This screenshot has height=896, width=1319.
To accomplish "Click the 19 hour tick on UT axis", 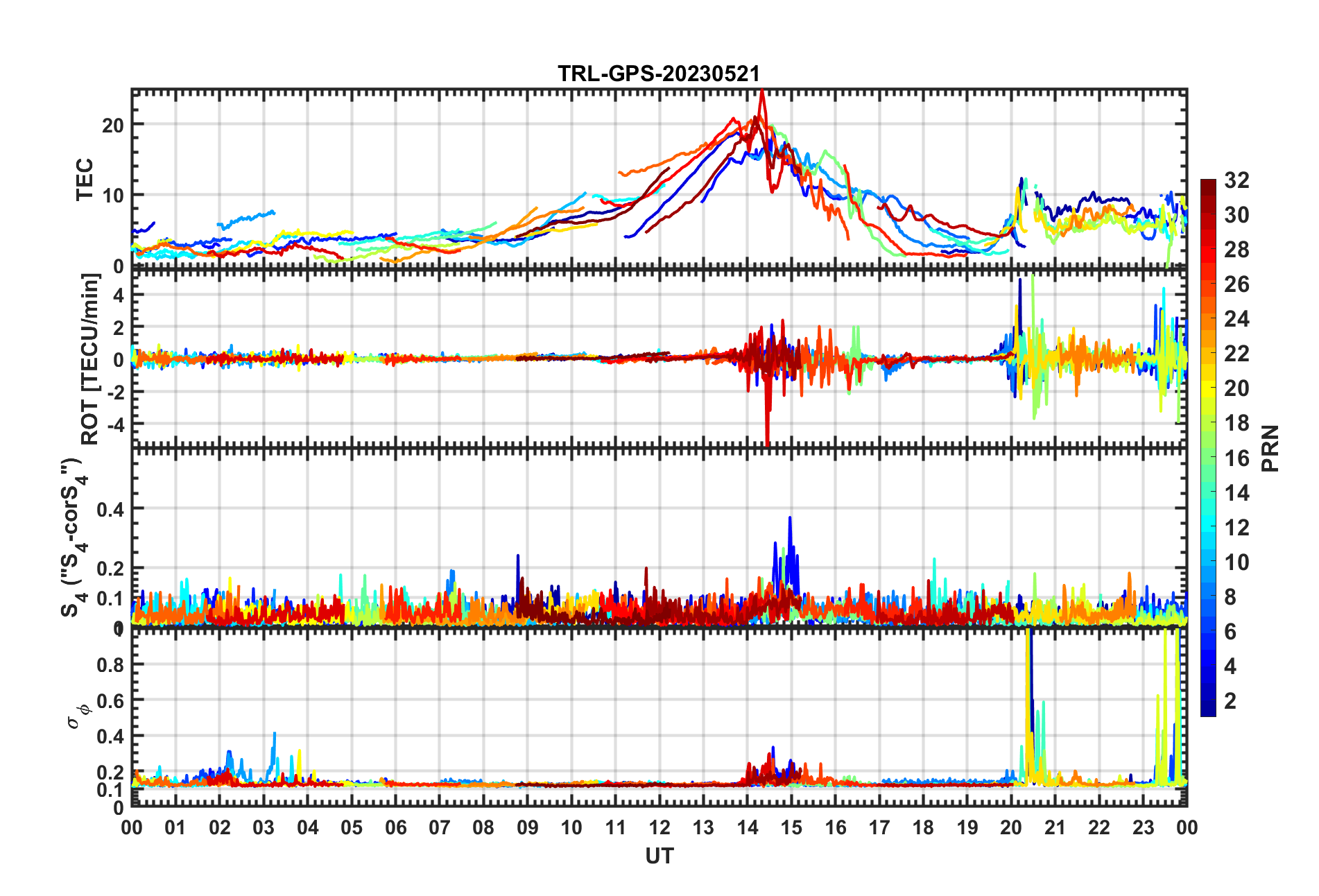I will (x=967, y=827).
